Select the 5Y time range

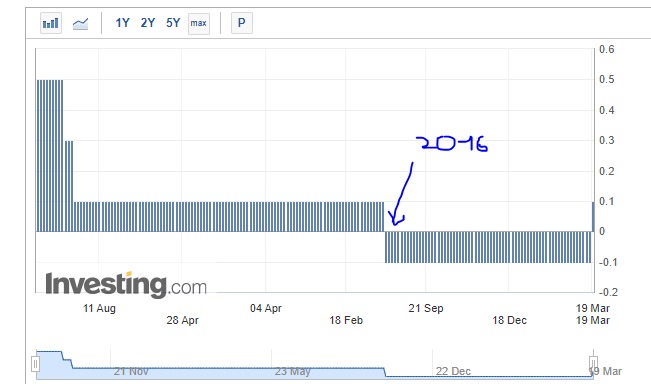[173, 23]
